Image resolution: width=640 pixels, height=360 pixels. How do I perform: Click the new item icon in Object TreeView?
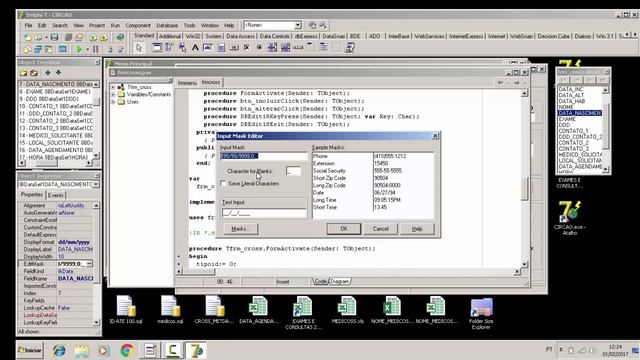[x=23, y=73]
